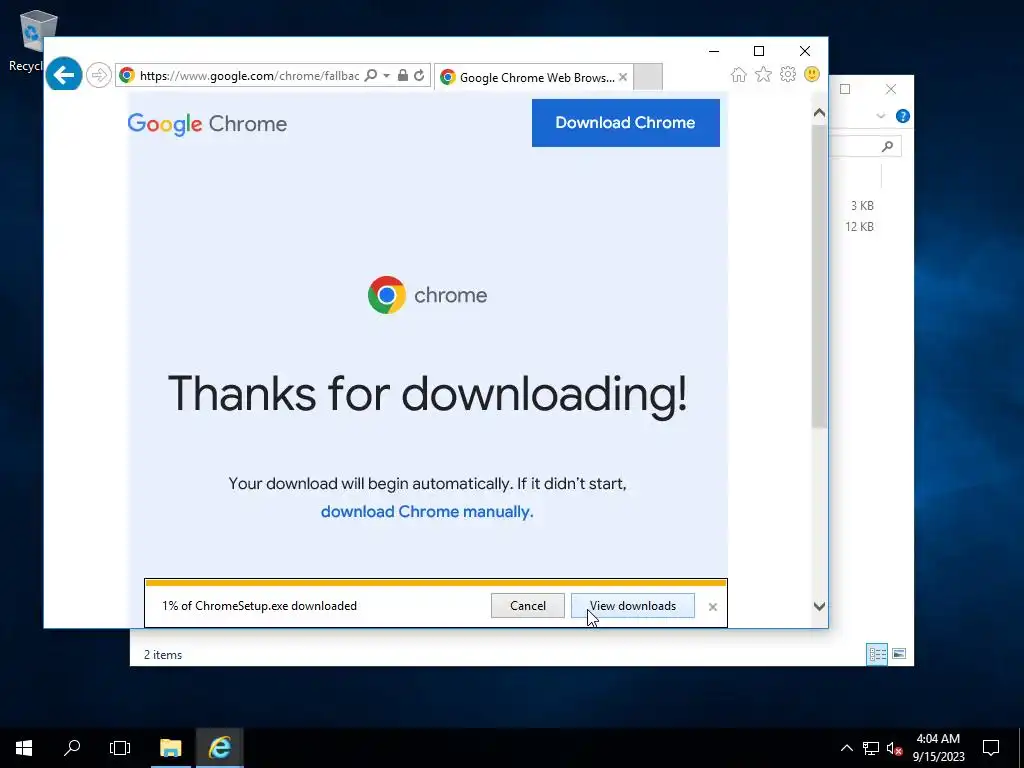Click the search magnifier in the address bar

[x=370, y=76]
